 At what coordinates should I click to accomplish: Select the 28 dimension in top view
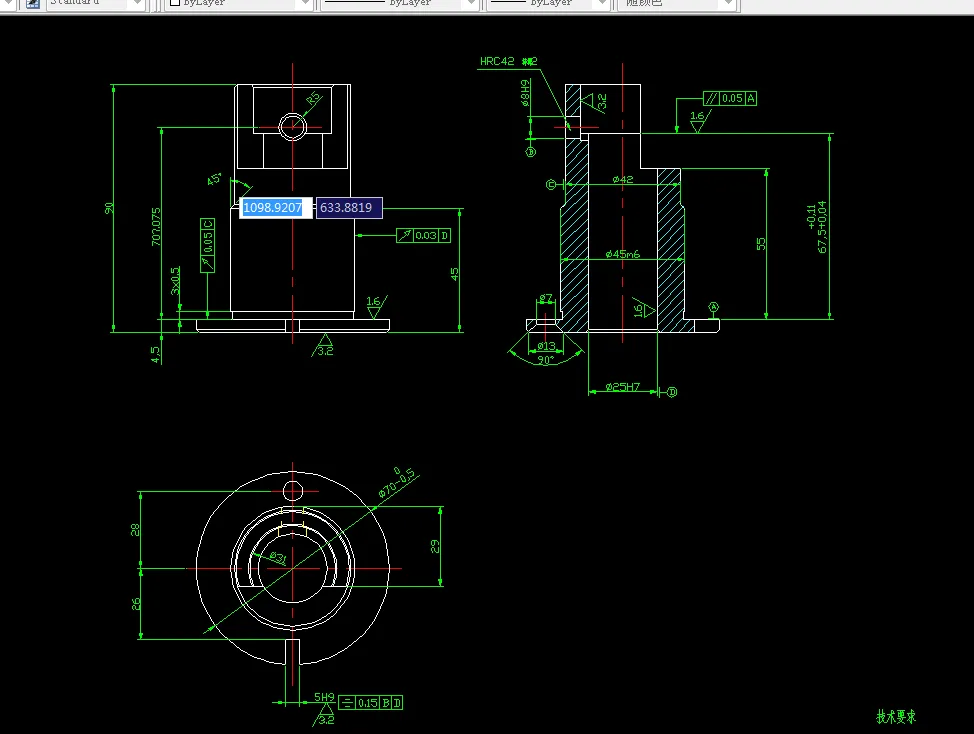pyautogui.click(x=135, y=530)
